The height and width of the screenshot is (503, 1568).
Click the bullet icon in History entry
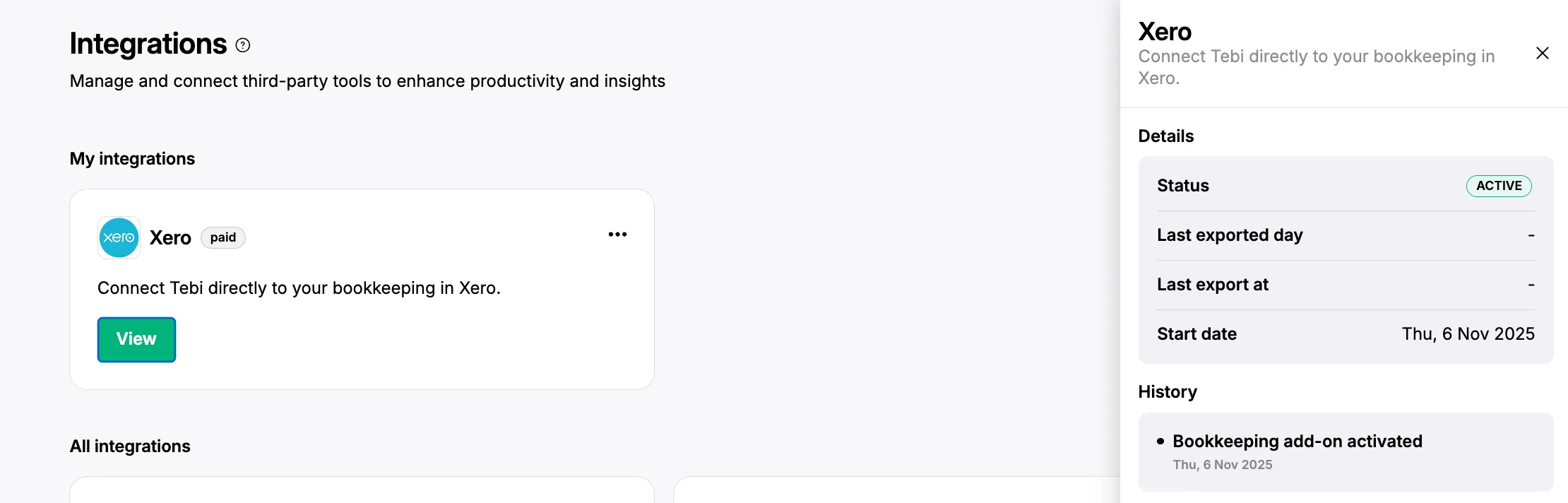pyautogui.click(x=1160, y=442)
